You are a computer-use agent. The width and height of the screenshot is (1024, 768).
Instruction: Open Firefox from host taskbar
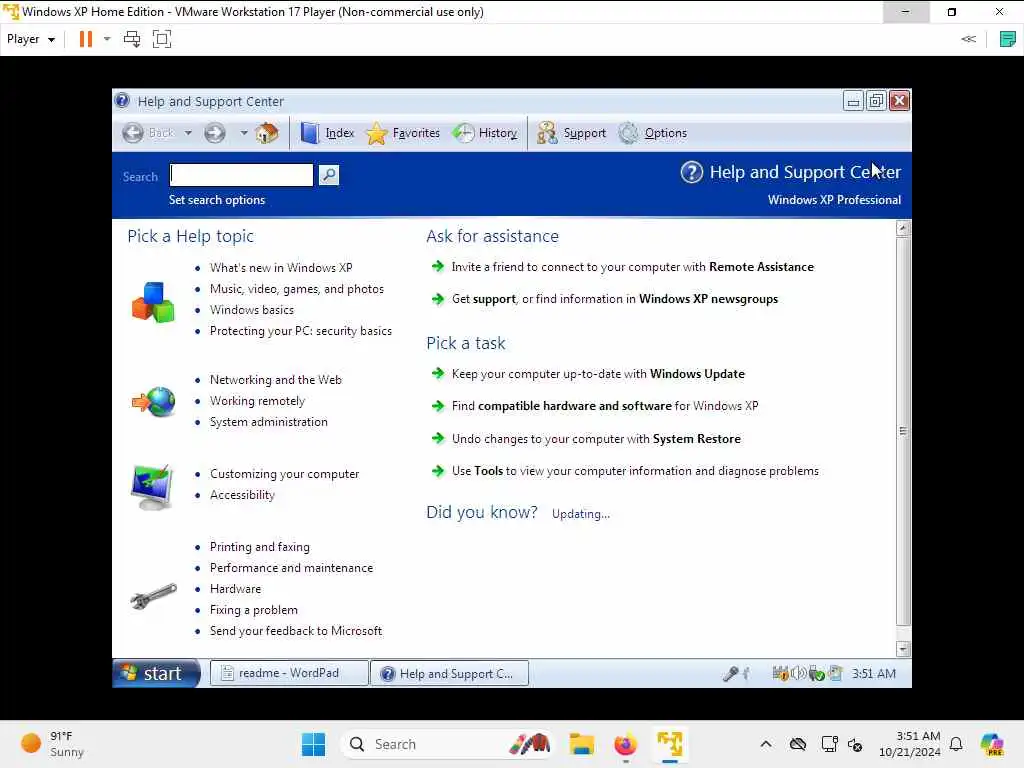[626, 744]
